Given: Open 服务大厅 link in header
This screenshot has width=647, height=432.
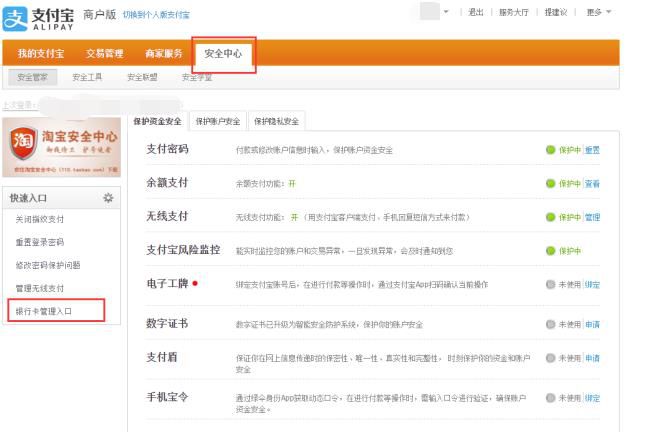Looking at the screenshot, I should (x=514, y=12).
